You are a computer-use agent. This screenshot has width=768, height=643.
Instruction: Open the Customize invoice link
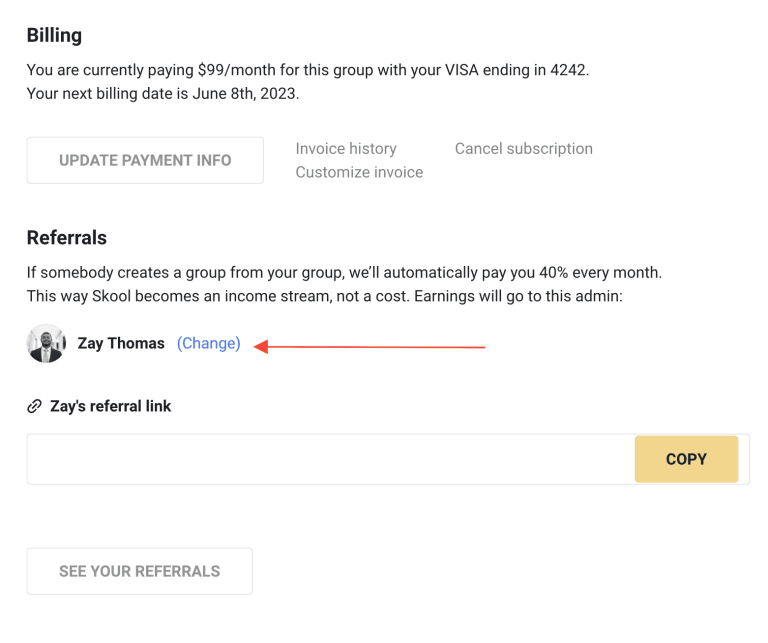(x=359, y=172)
